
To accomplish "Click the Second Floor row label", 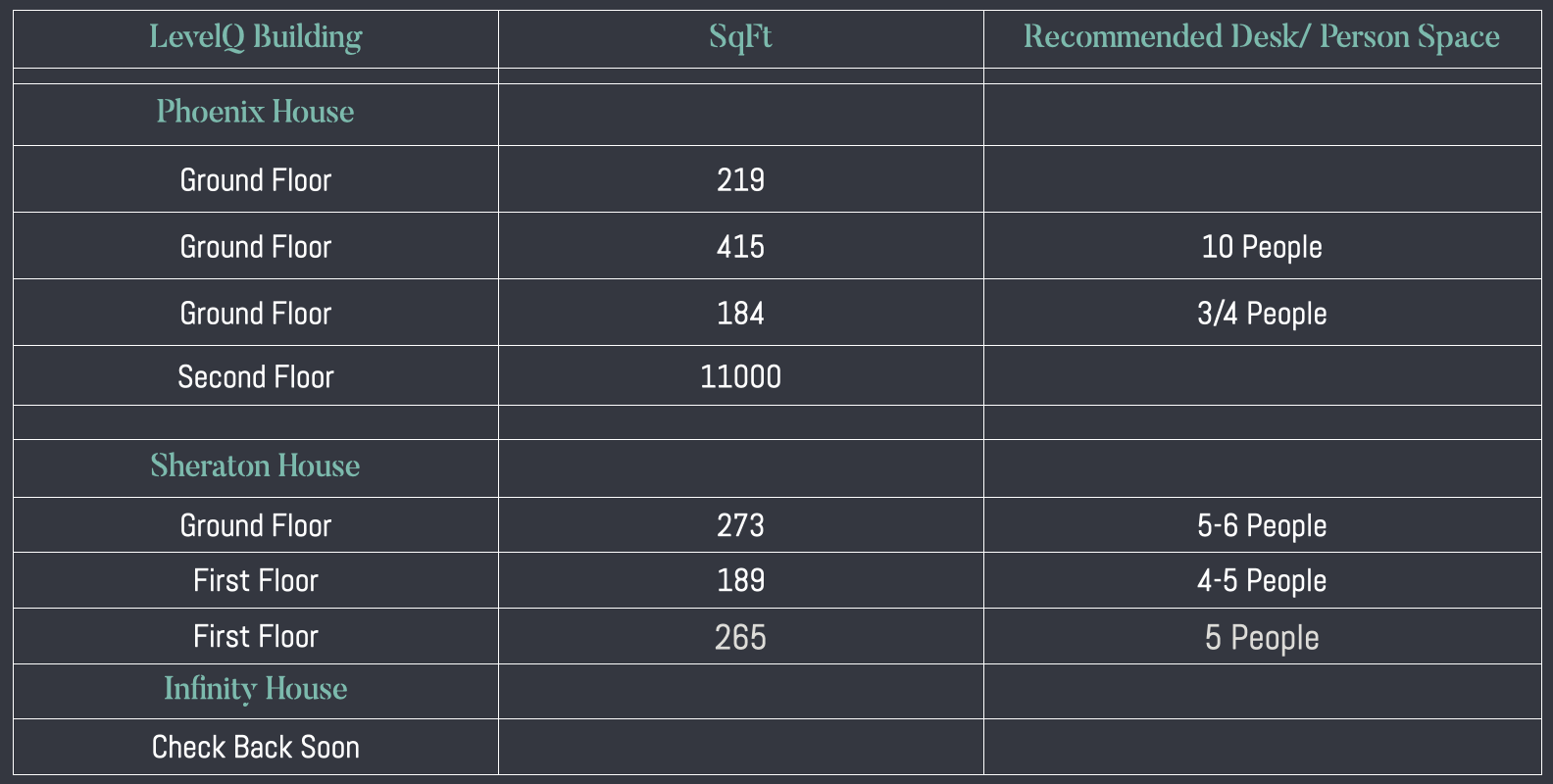I will [255, 377].
